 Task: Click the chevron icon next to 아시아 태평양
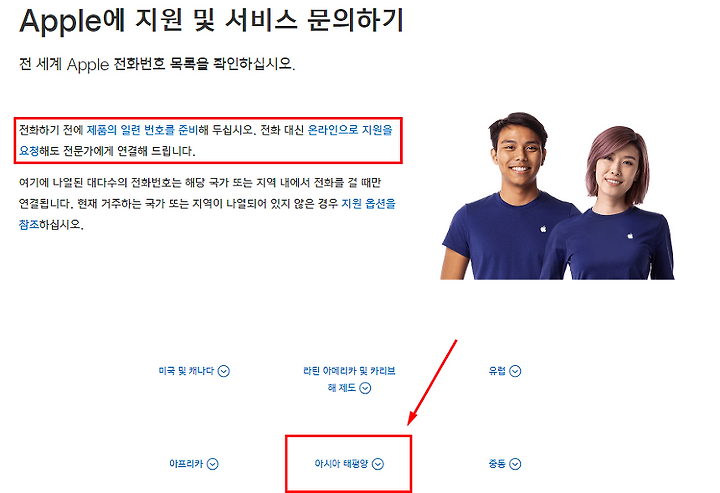(378, 464)
